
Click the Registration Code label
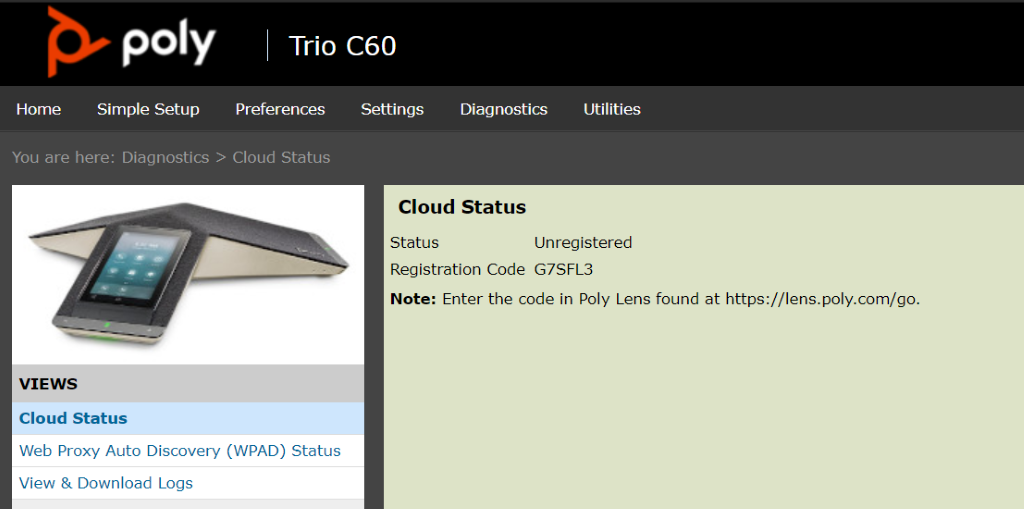point(457,269)
